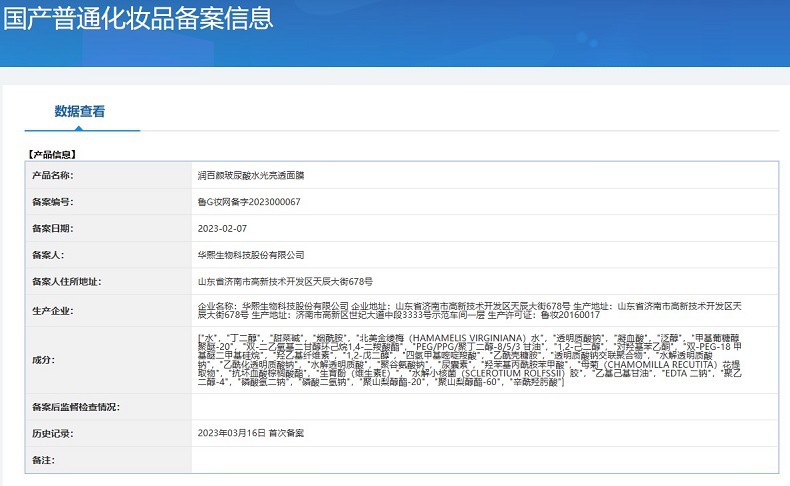790x486 pixels.
Task: Select the 成分 row label
Action: pyautogui.click(x=44, y=358)
